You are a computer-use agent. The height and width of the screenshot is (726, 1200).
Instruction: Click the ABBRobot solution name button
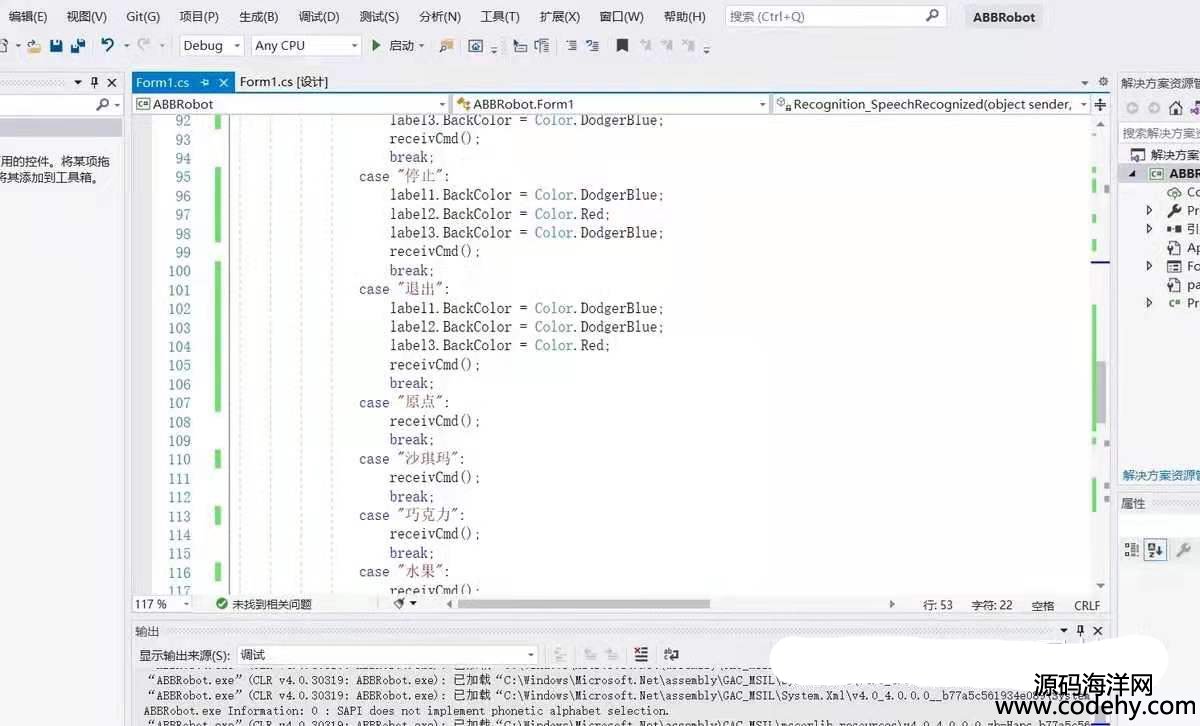click(1004, 17)
